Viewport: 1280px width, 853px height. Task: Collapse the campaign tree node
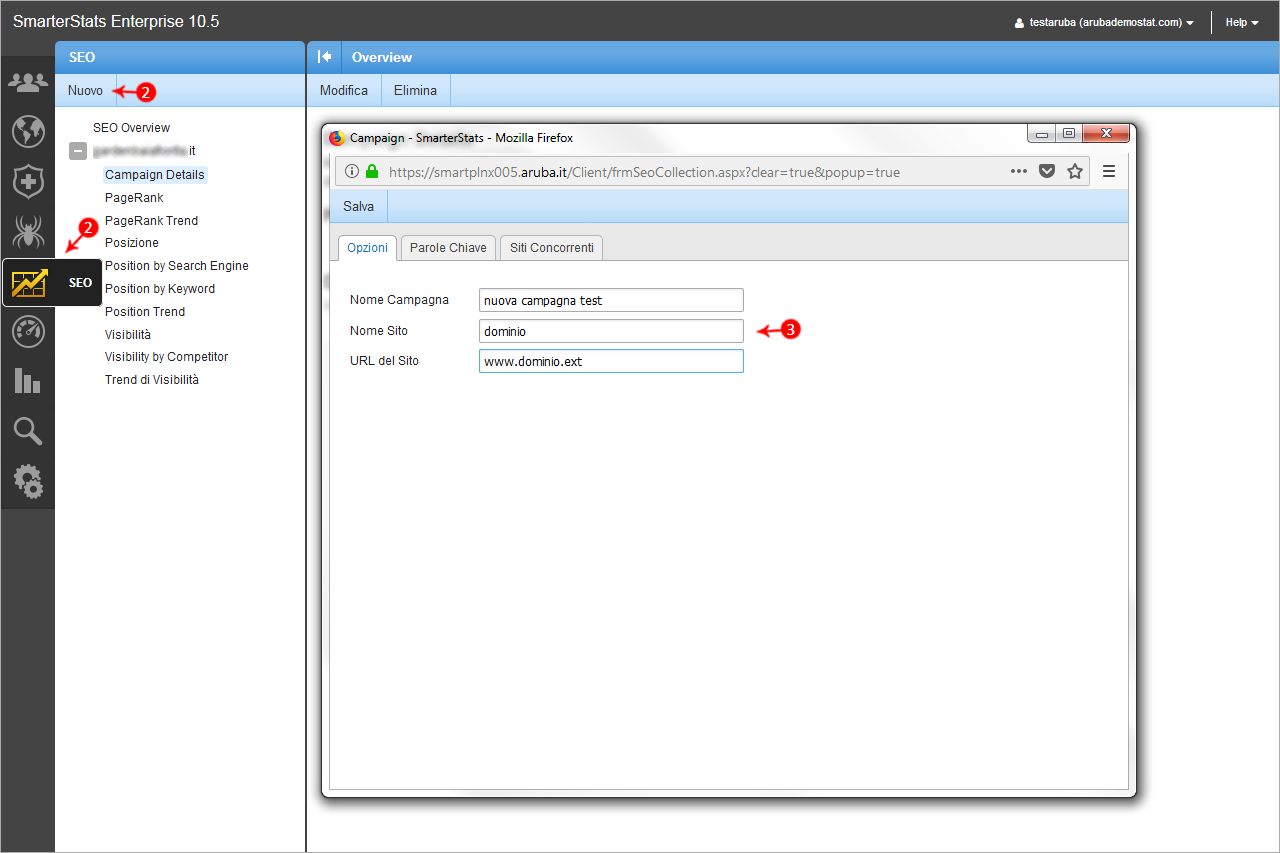click(77, 151)
